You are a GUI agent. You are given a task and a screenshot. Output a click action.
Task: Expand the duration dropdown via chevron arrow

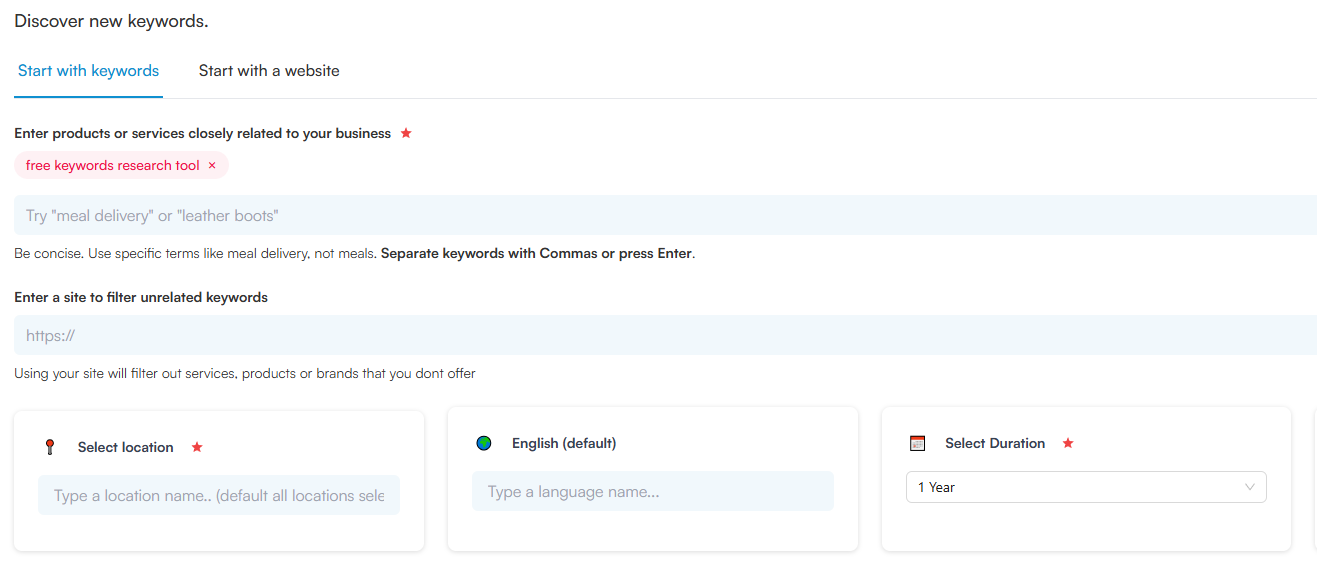point(1250,487)
